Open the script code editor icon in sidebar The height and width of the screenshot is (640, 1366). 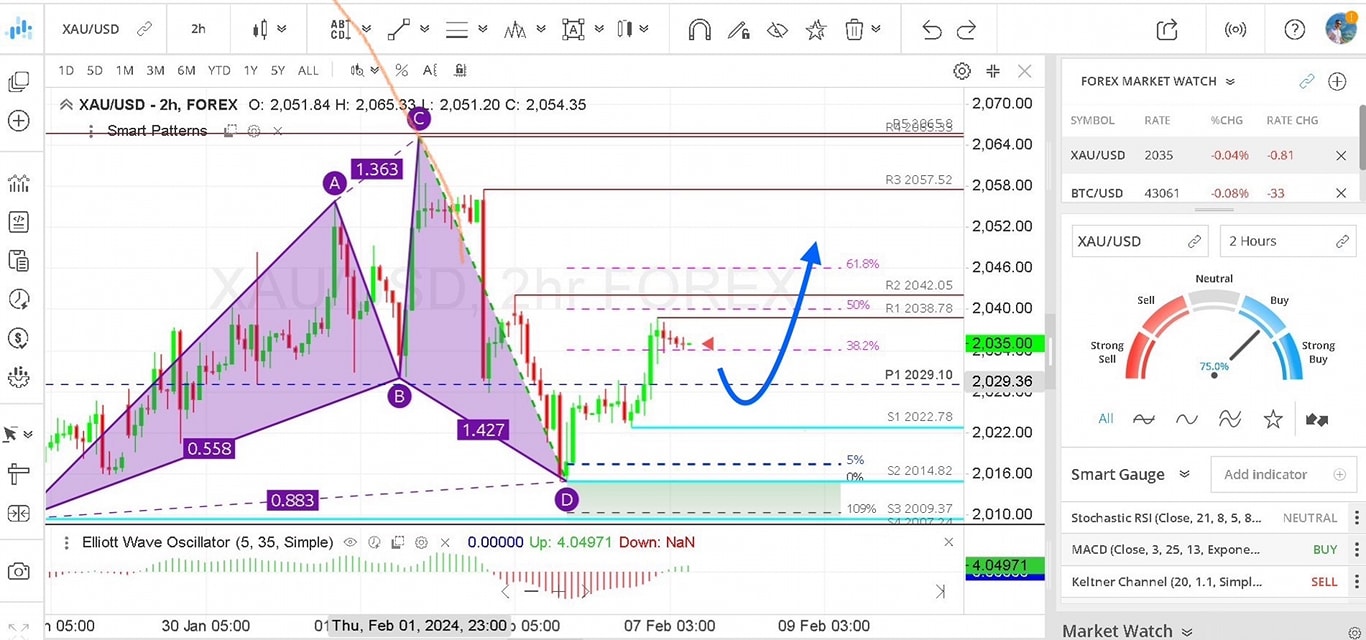(18, 221)
